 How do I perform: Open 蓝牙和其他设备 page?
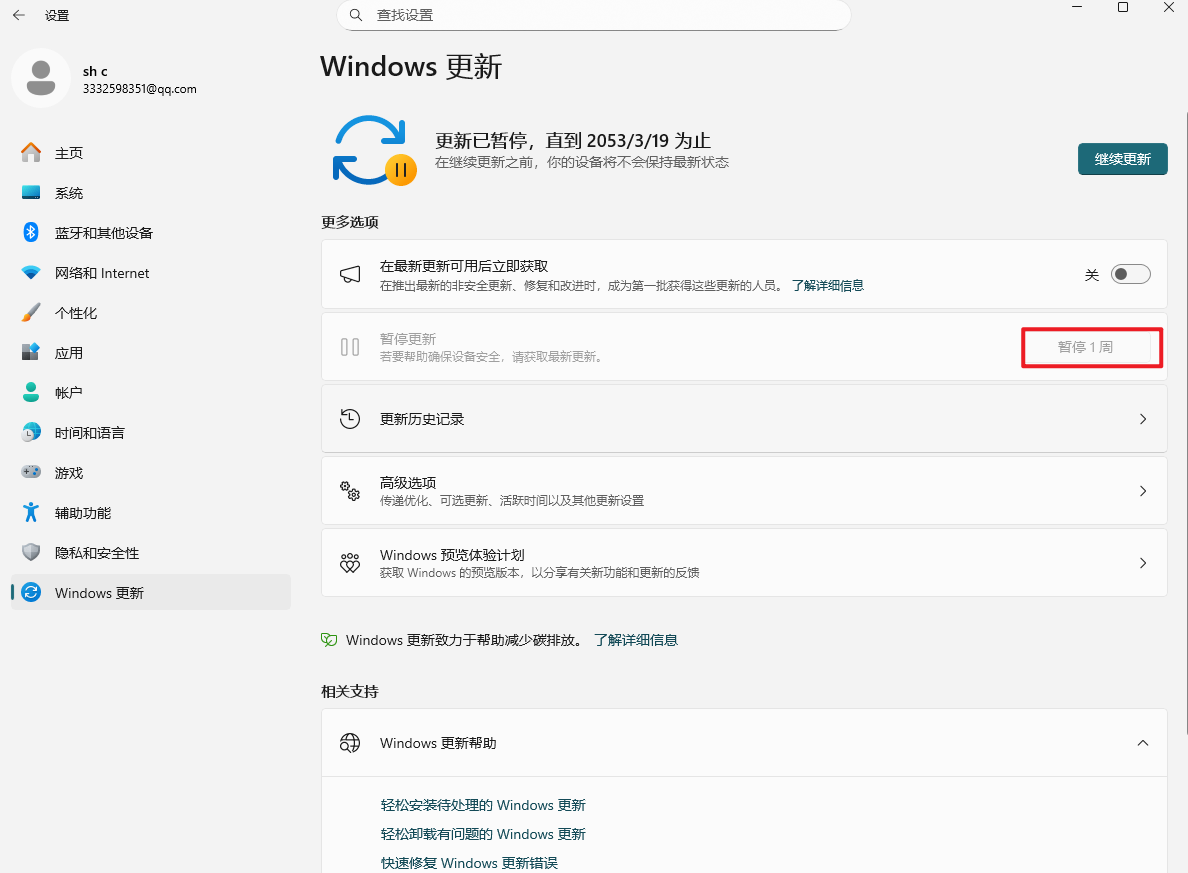(x=151, y=233)
